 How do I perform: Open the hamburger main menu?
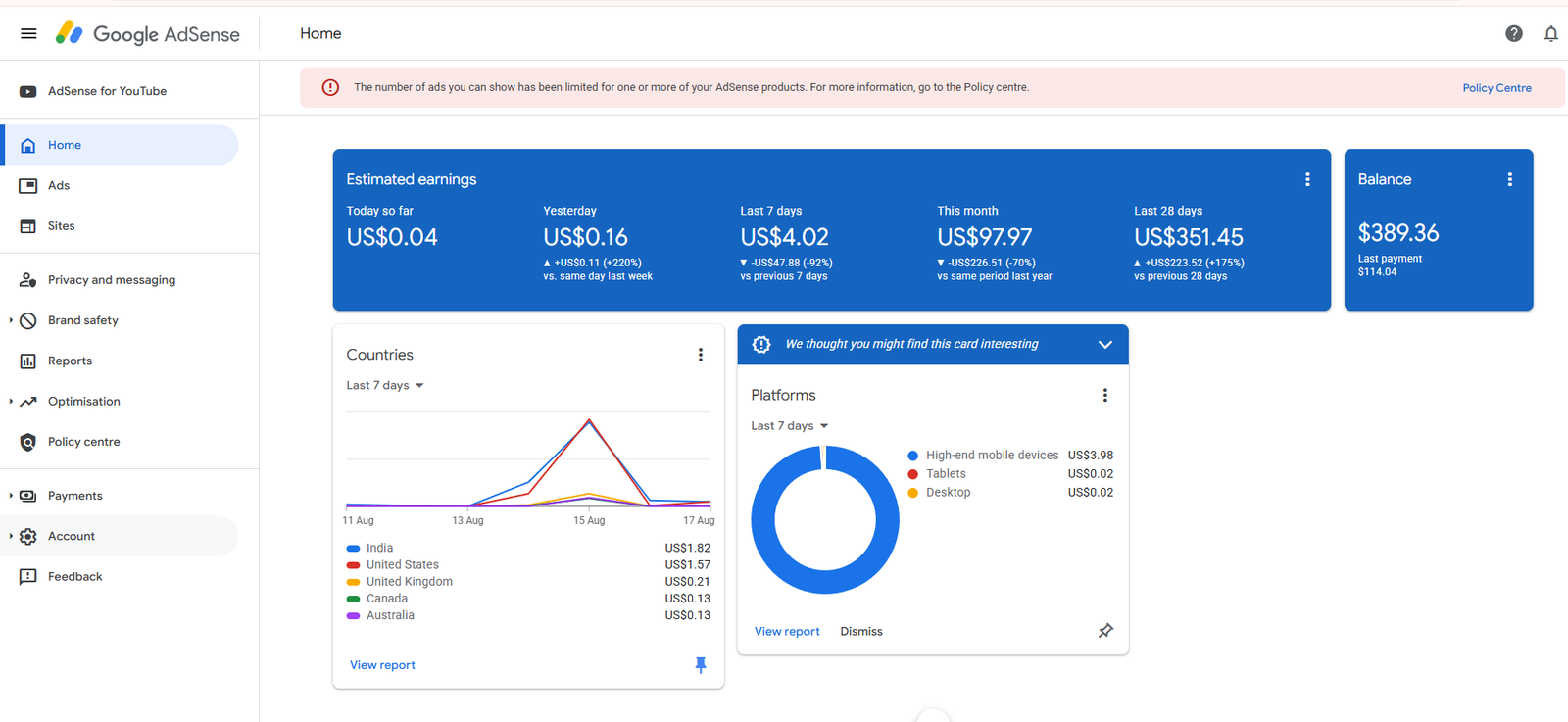(28, 33)
